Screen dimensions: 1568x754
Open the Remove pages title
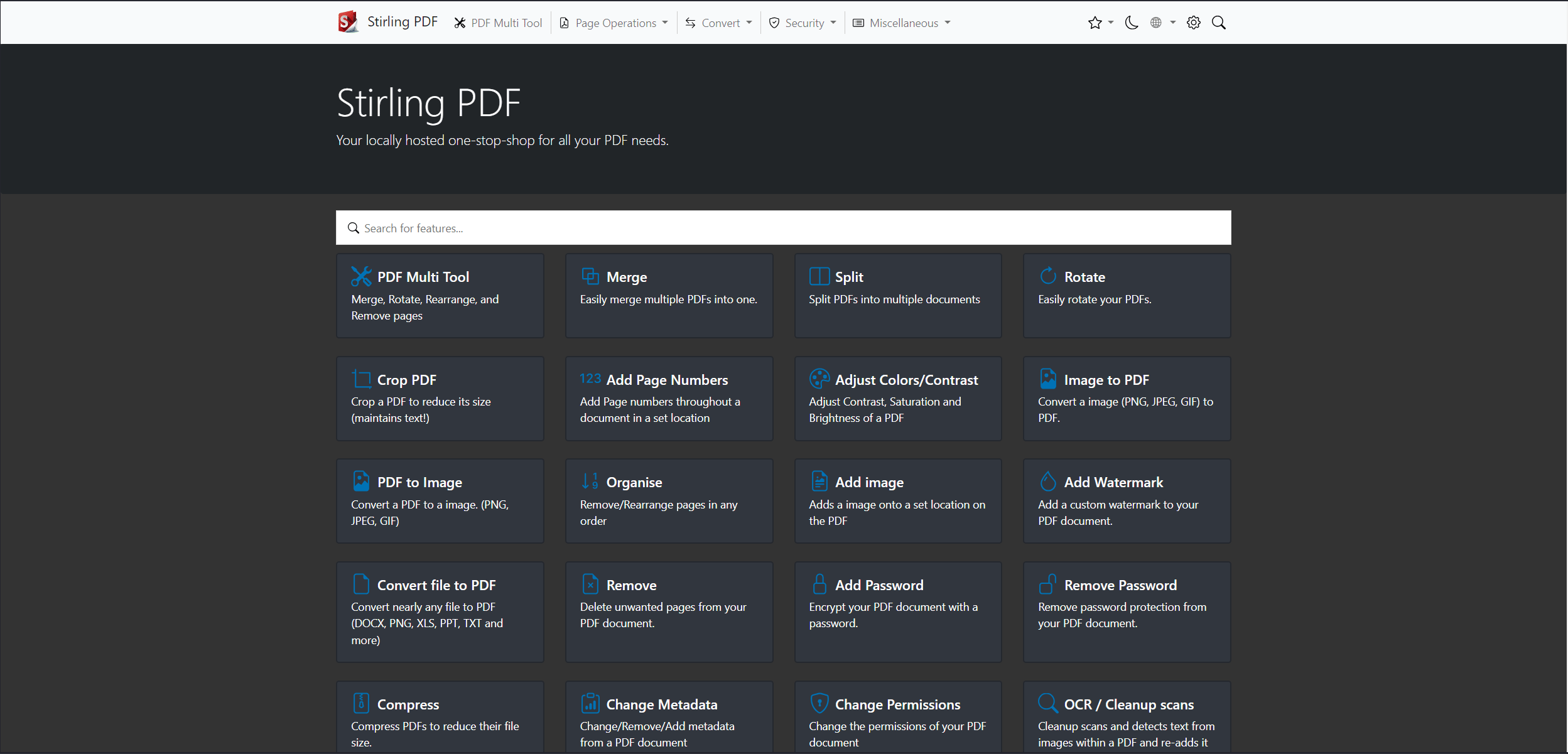[631, 585]
